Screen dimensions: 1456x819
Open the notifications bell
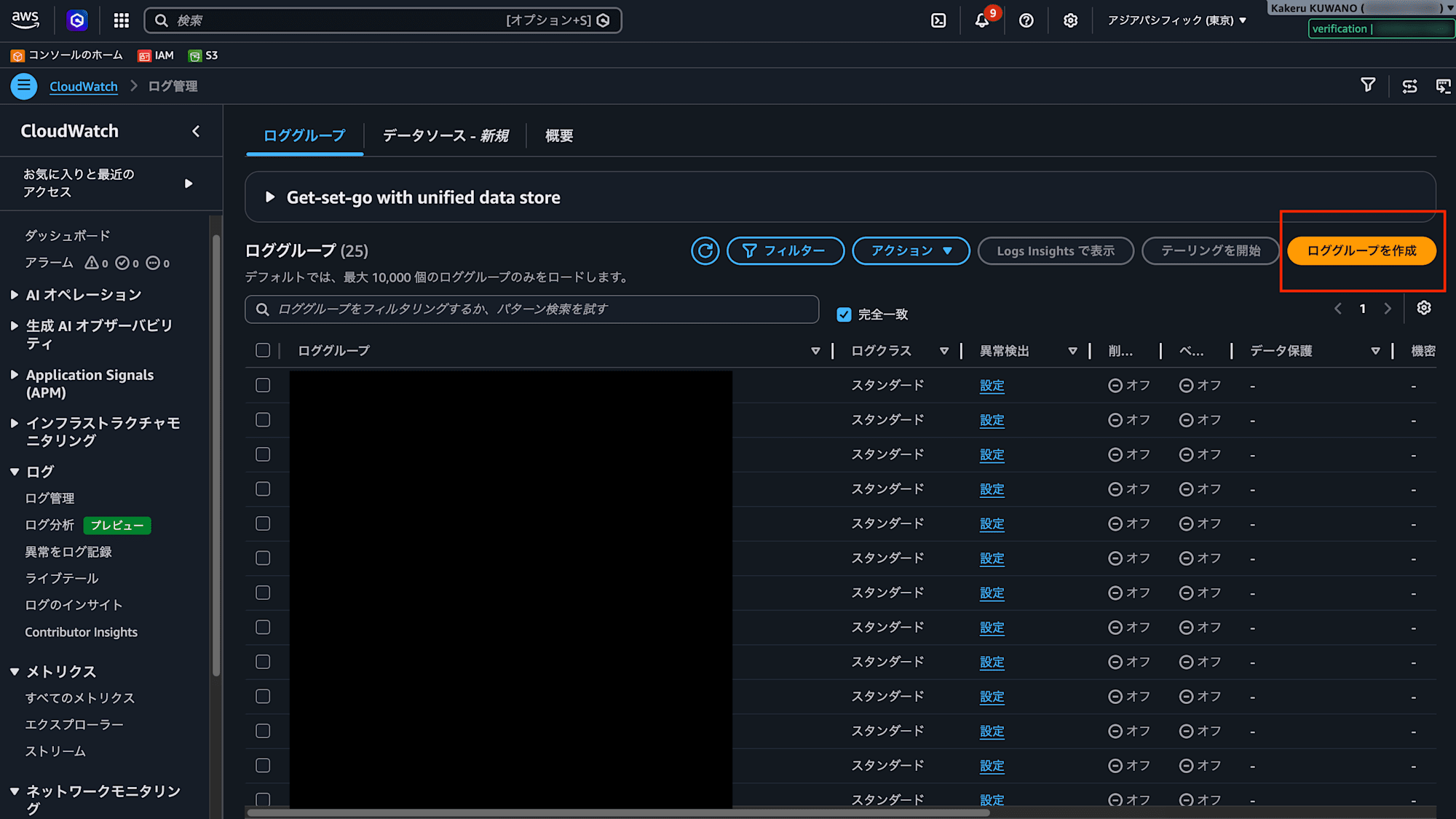(982, 20)
